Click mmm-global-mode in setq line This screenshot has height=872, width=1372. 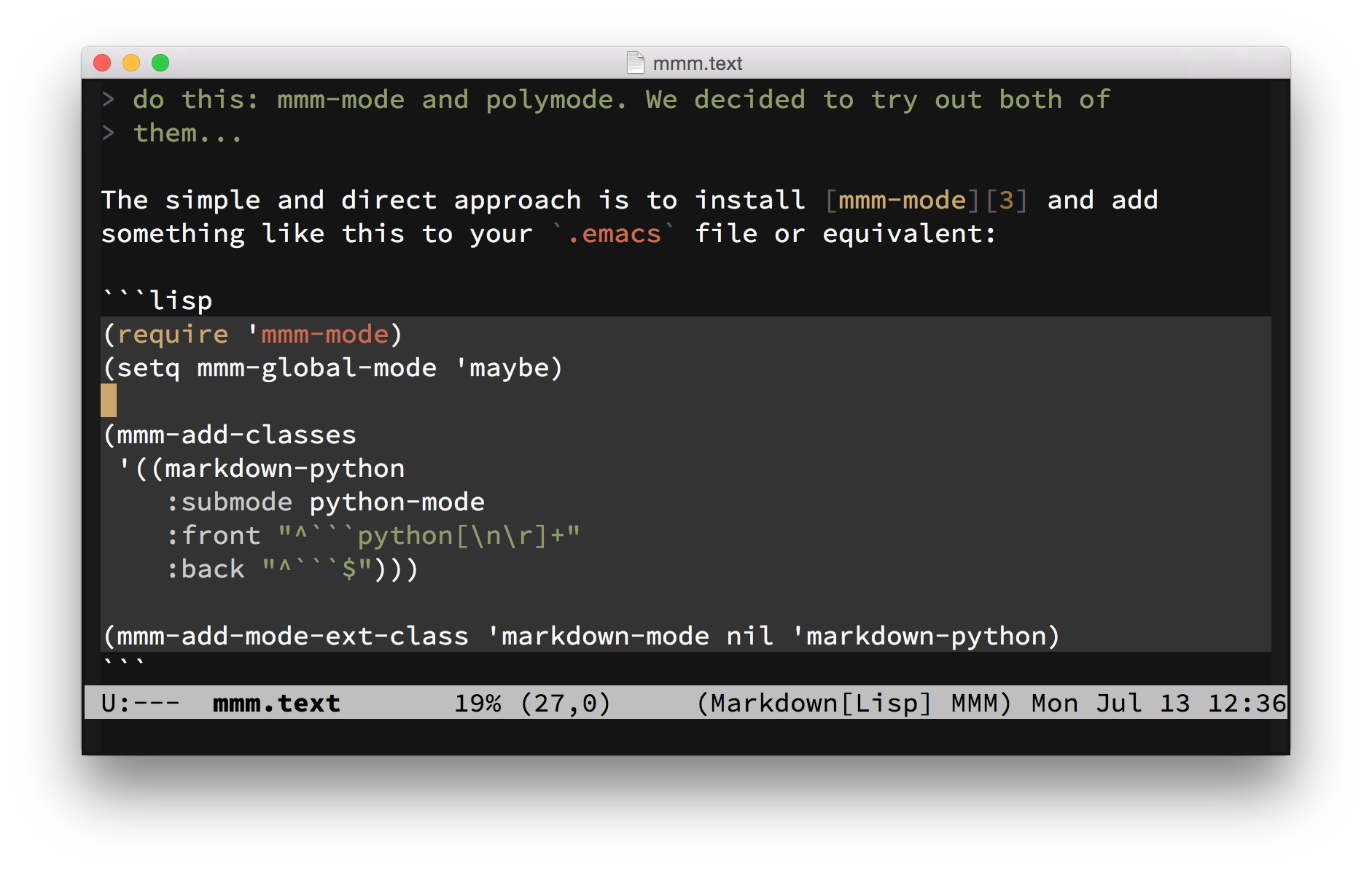coord(316,367)
